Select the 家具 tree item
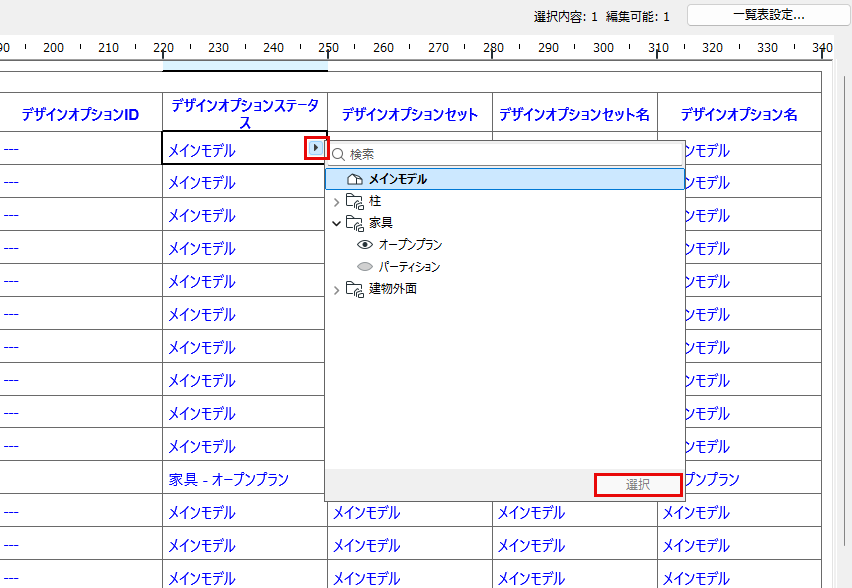Viewport: 852px width, 588px height. [380, 223]
